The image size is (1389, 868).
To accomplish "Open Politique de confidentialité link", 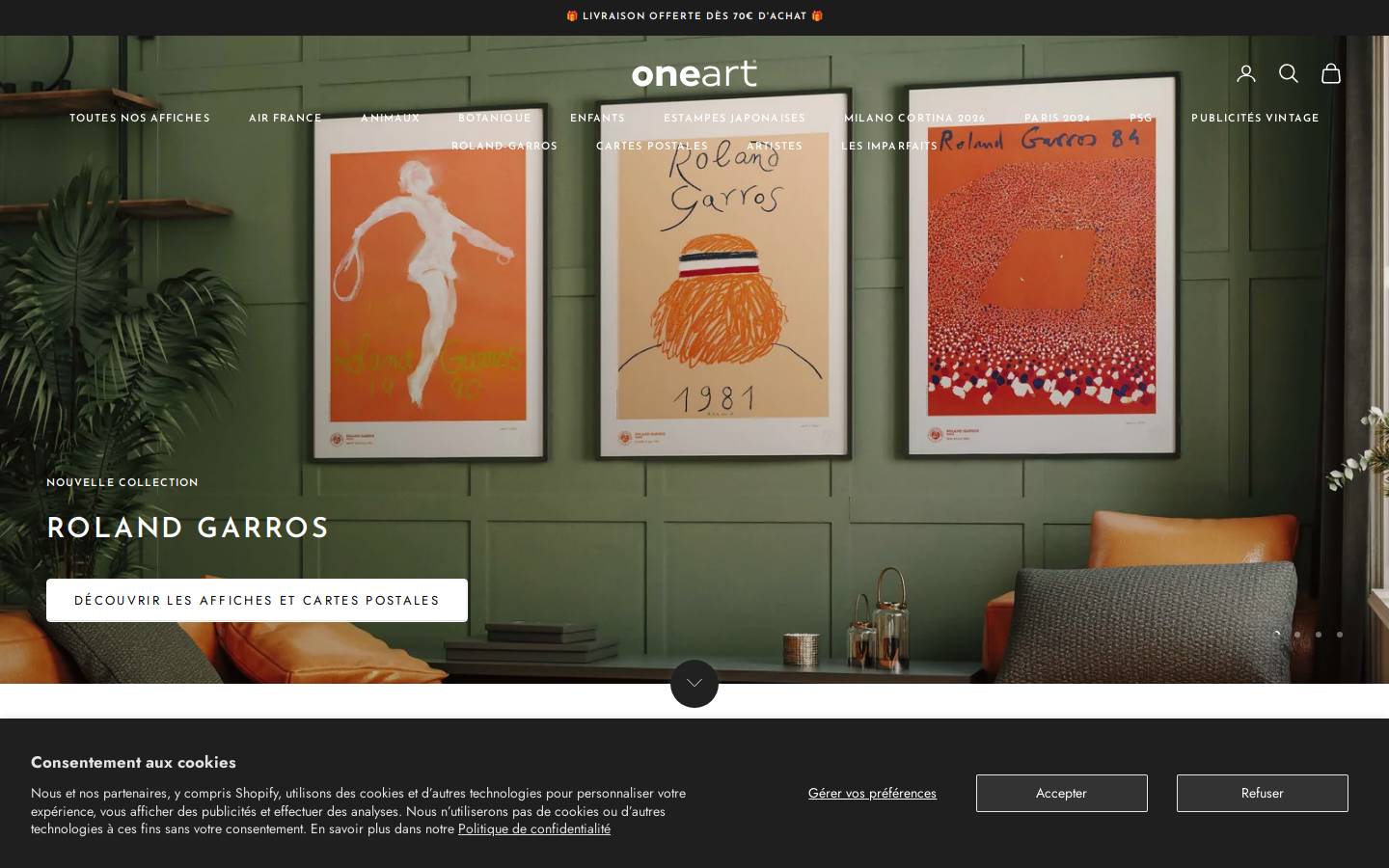I will (534, 828).
